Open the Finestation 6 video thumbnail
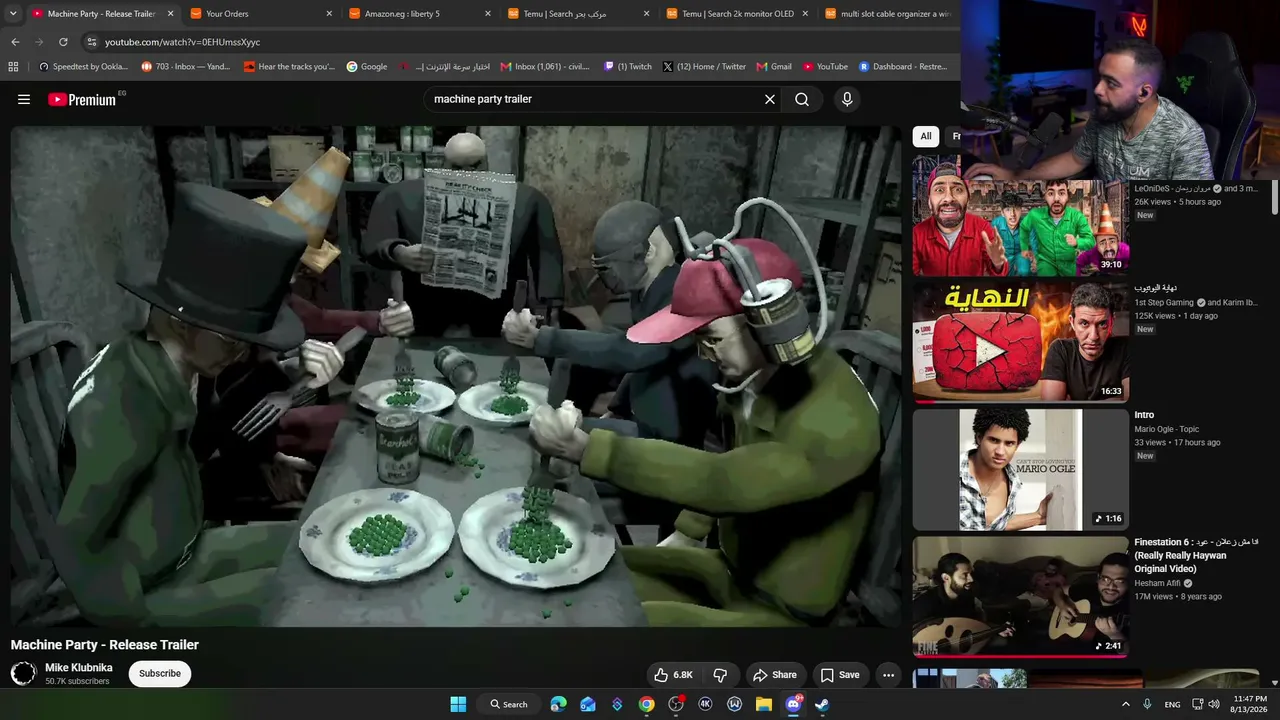Screen dimensions: 1280x720 1020,597
